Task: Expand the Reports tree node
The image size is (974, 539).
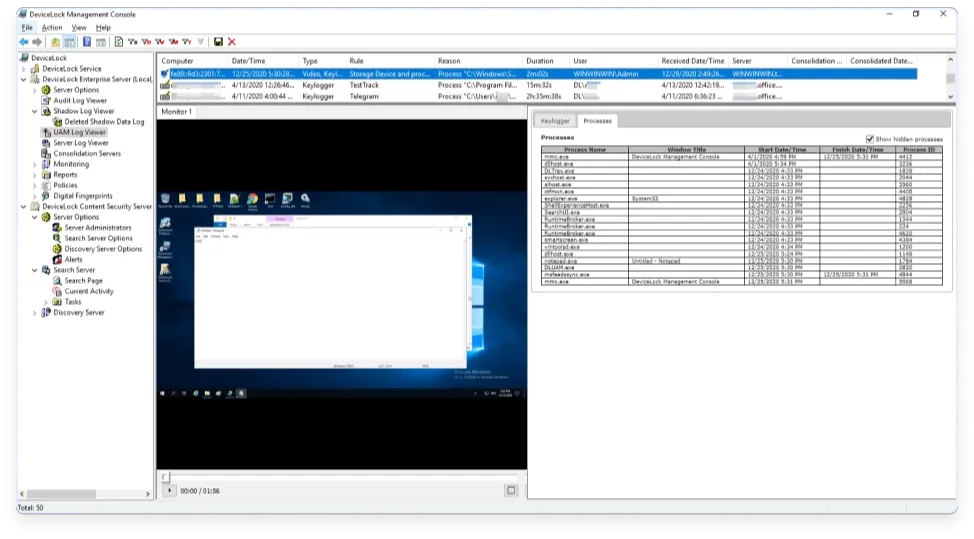Action: coord(35,174)
